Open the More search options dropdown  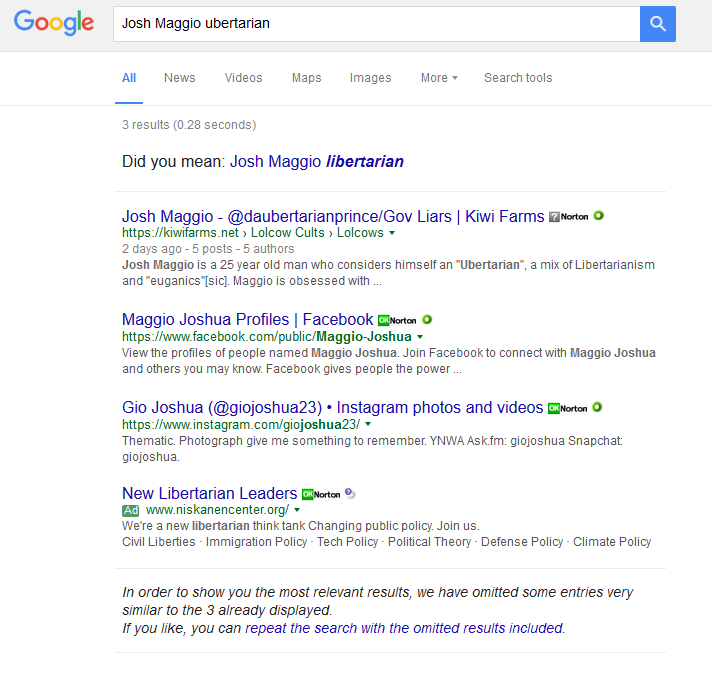[439, 78]
